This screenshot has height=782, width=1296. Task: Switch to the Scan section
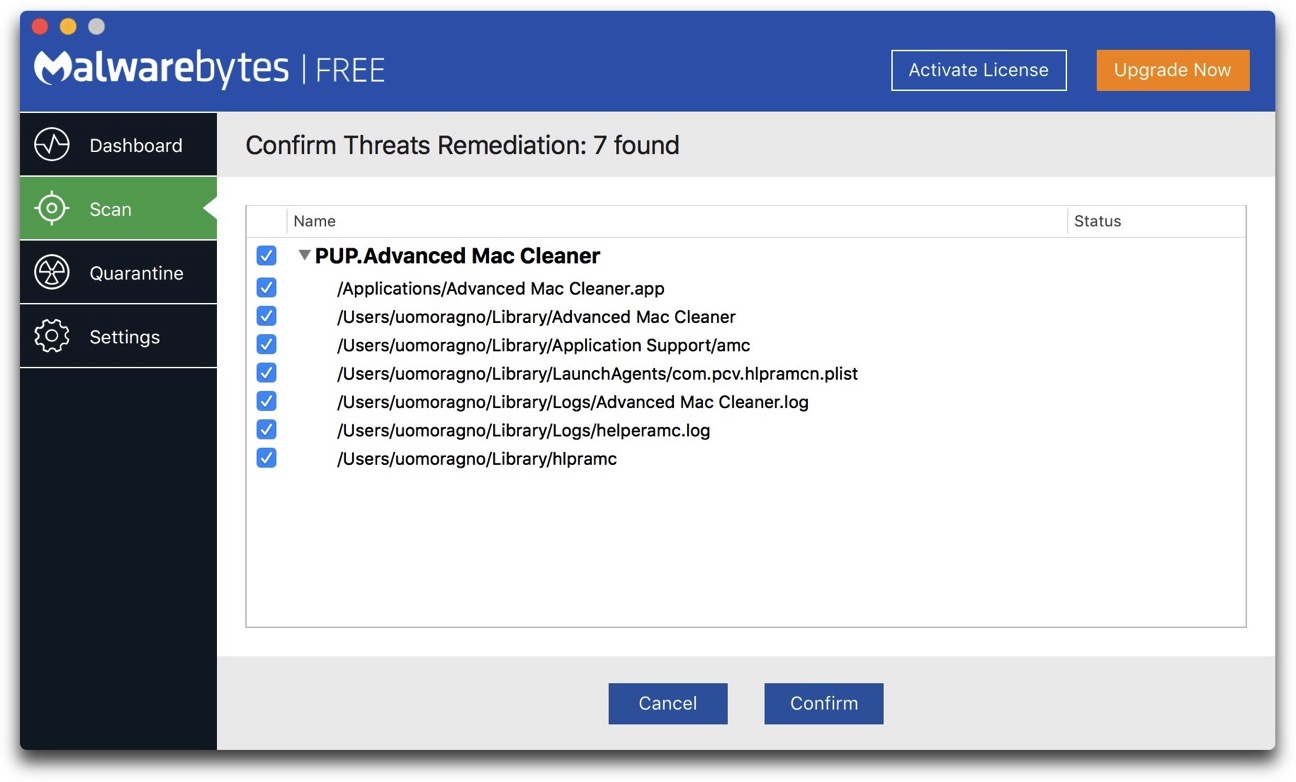[x=110, y=208]
